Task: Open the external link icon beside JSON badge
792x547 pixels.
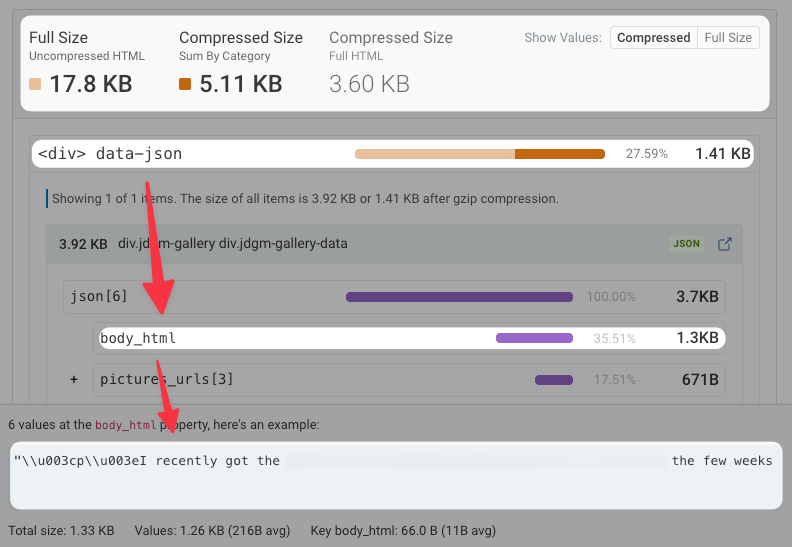Action: tap(726, 244)
